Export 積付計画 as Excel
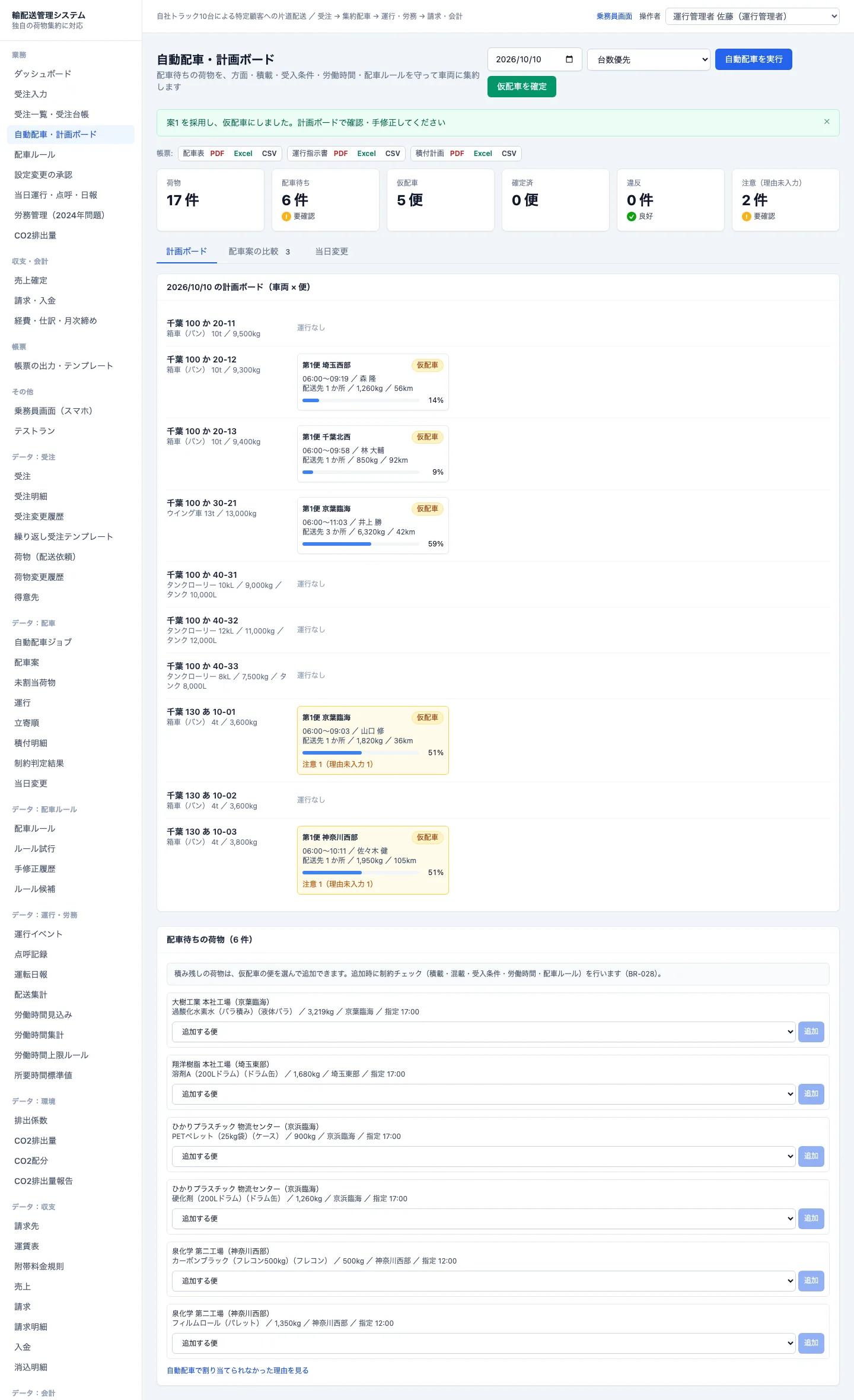 483,154
